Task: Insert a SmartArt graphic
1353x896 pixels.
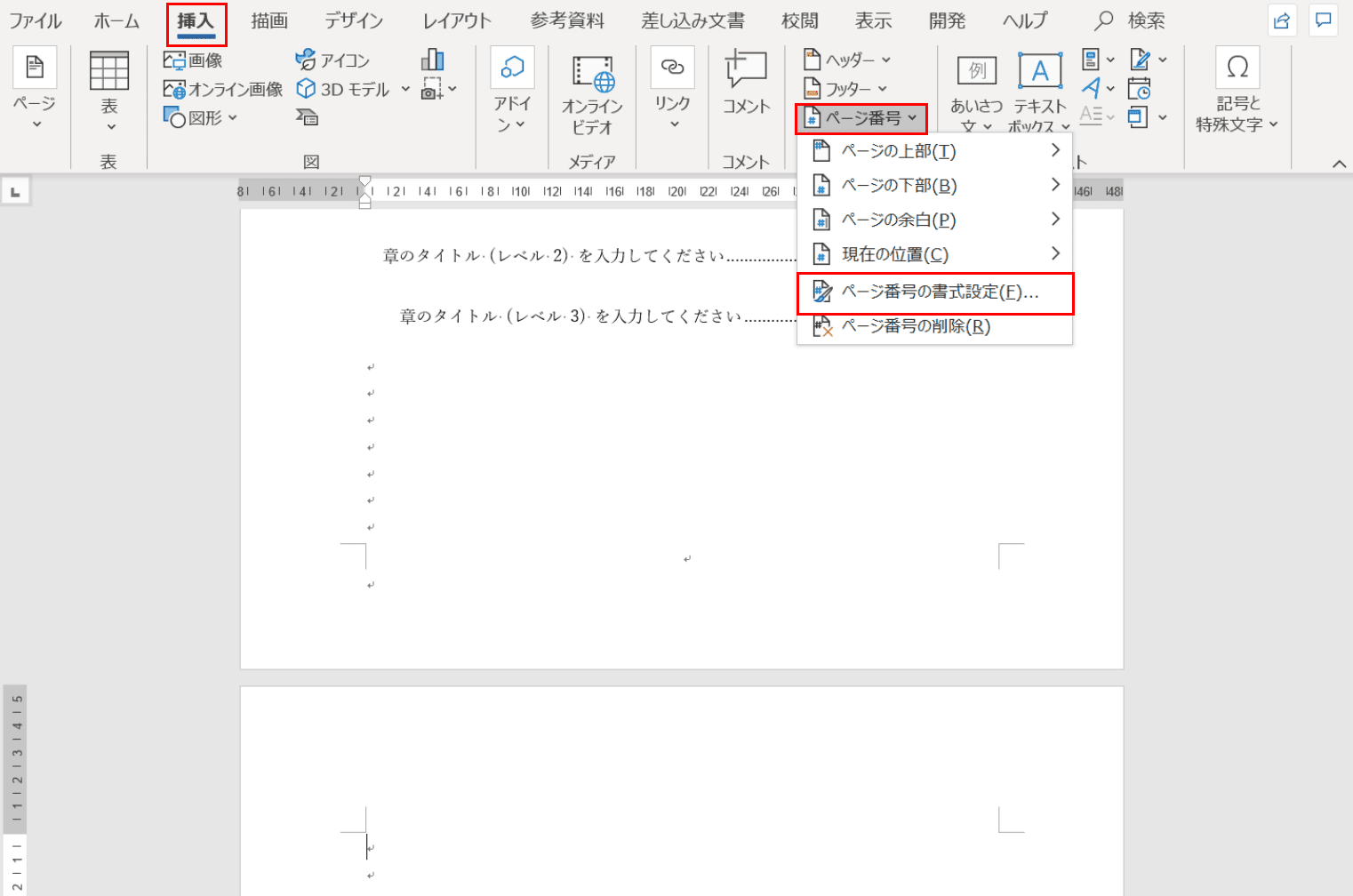Action: click(x=307, y=117)
